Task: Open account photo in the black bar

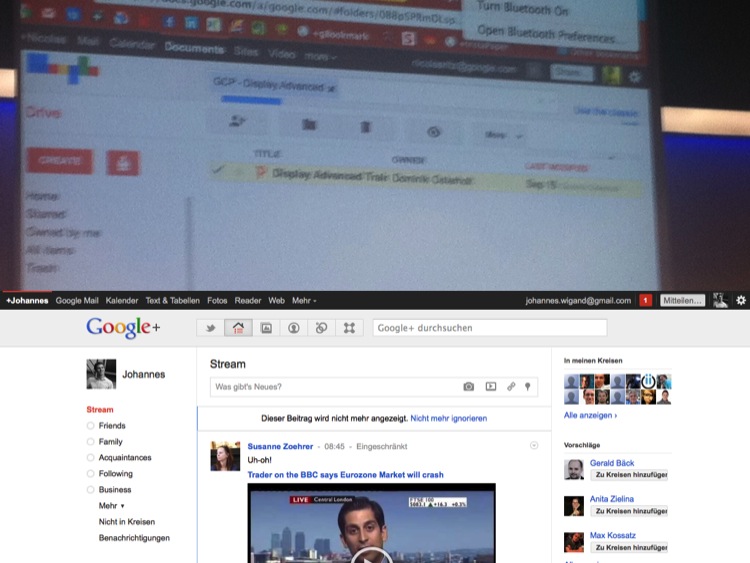Action: coord(720,300)
